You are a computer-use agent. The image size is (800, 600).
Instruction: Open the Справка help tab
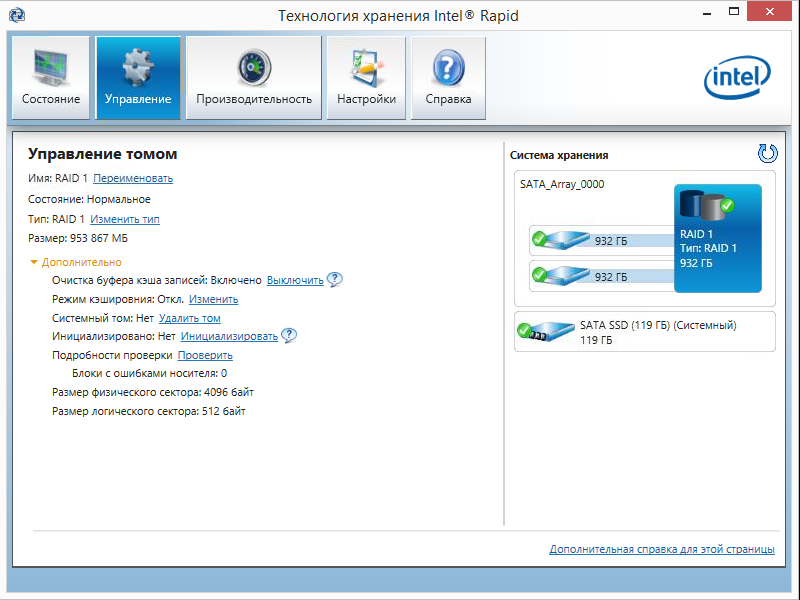point(448,78)
